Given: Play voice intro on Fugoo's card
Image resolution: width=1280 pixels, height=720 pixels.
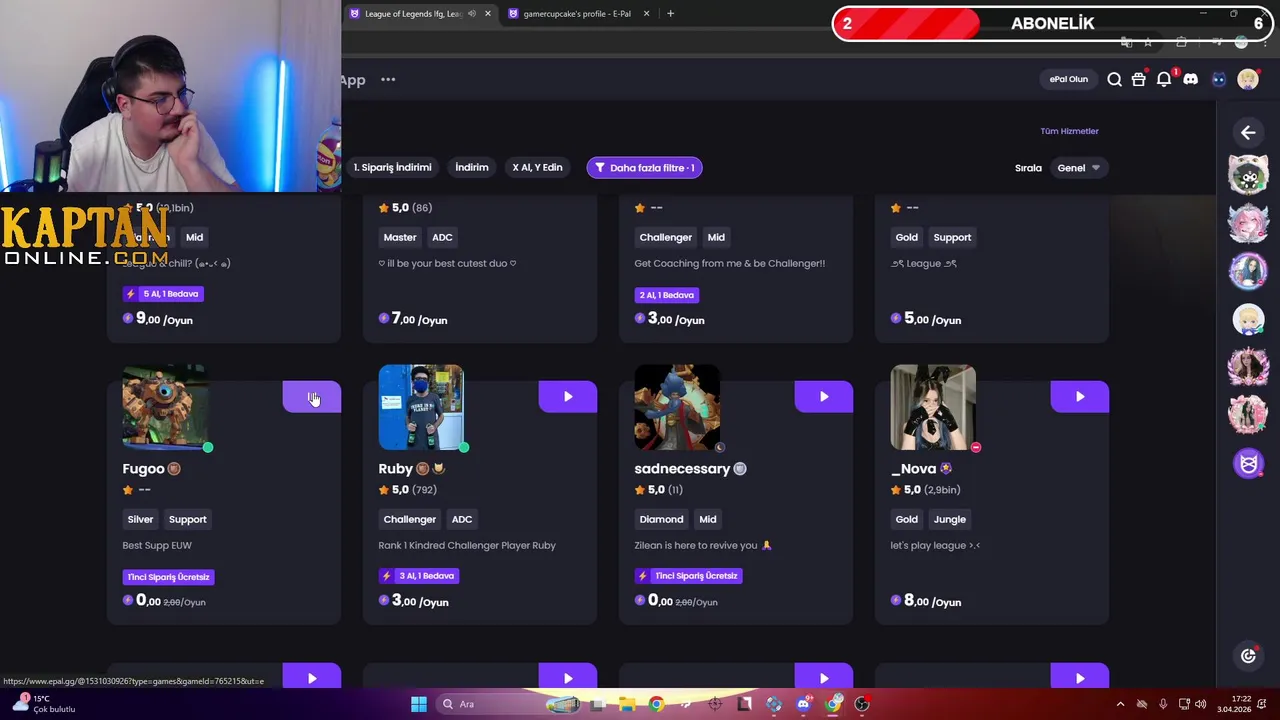Looking at the screenshot, I should pos(311,397).
